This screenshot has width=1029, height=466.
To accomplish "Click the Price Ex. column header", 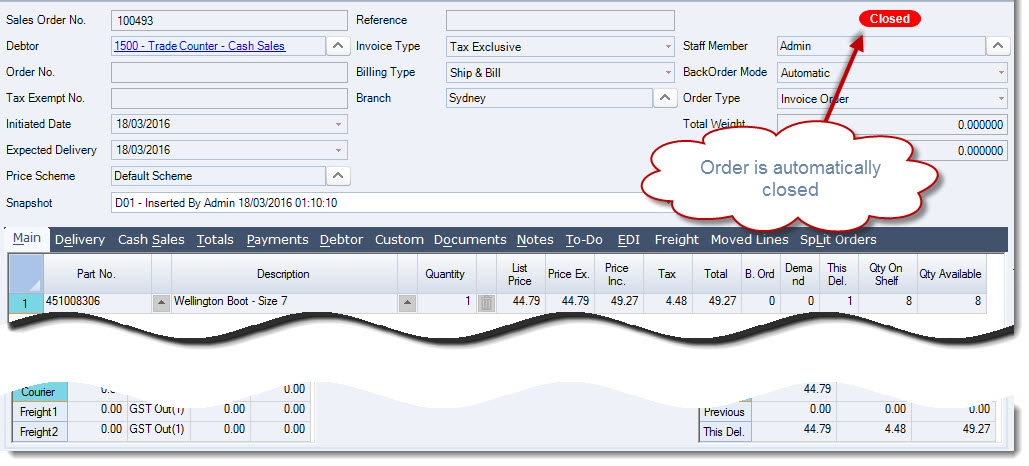I will [569, 274].
